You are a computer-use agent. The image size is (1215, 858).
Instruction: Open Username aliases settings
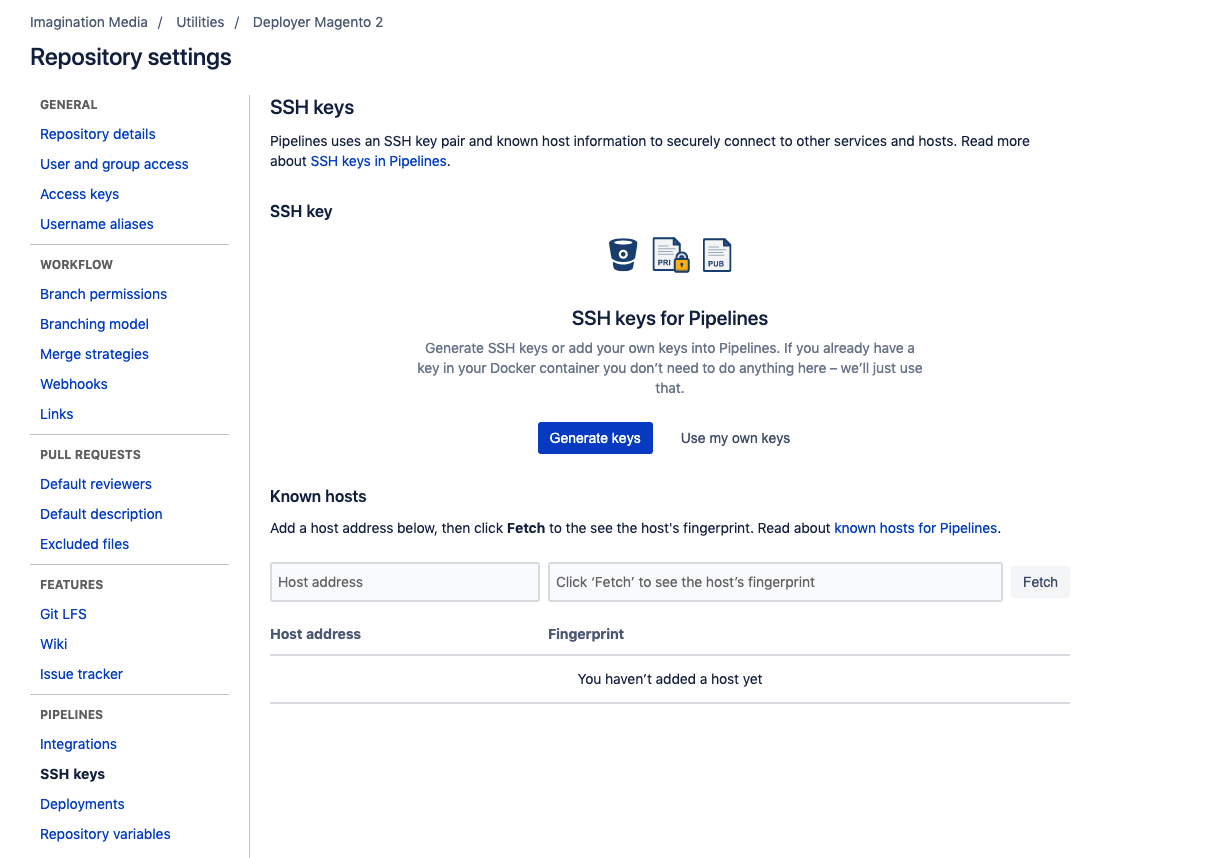97,224
